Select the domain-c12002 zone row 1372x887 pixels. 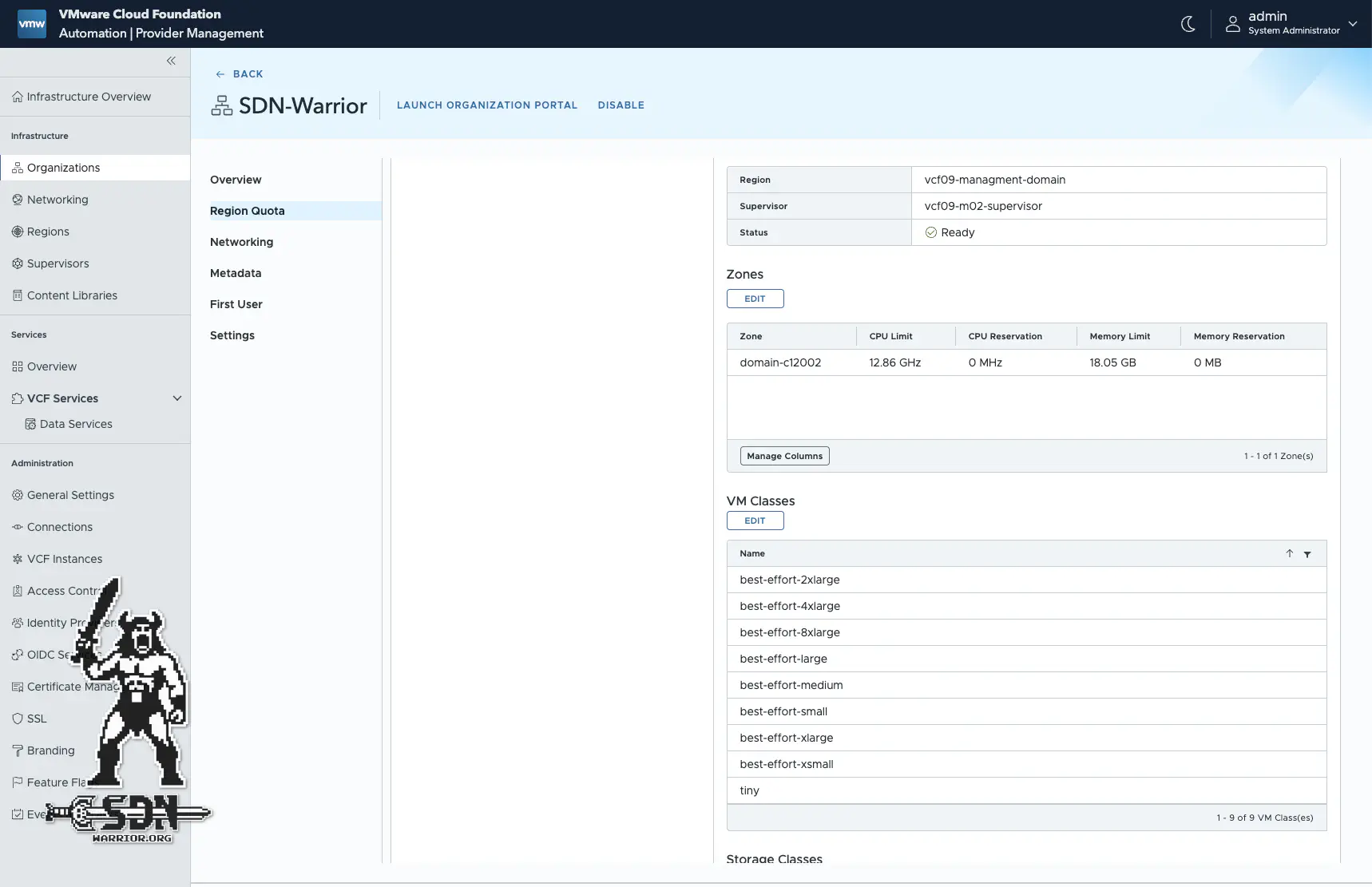click(780, 362)
